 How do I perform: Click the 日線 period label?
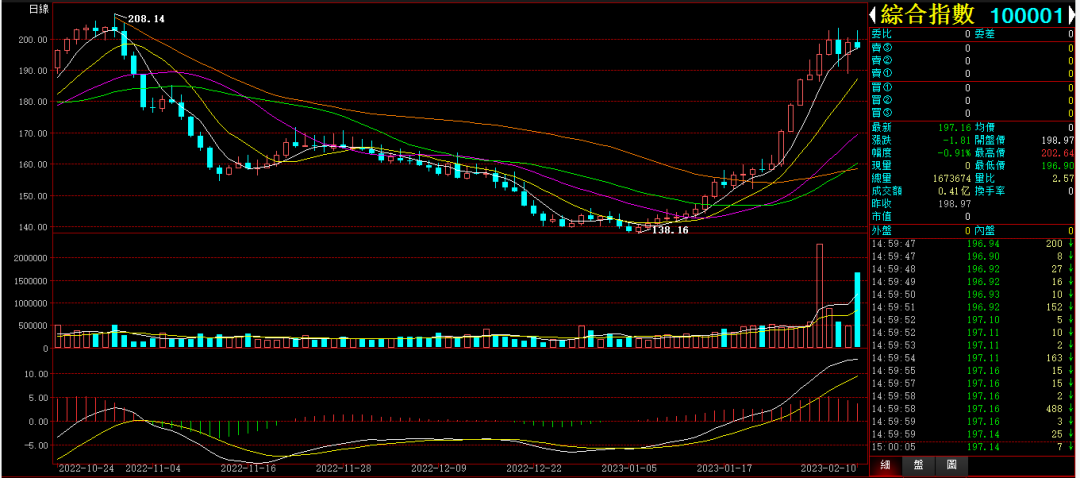pos(39,9)
